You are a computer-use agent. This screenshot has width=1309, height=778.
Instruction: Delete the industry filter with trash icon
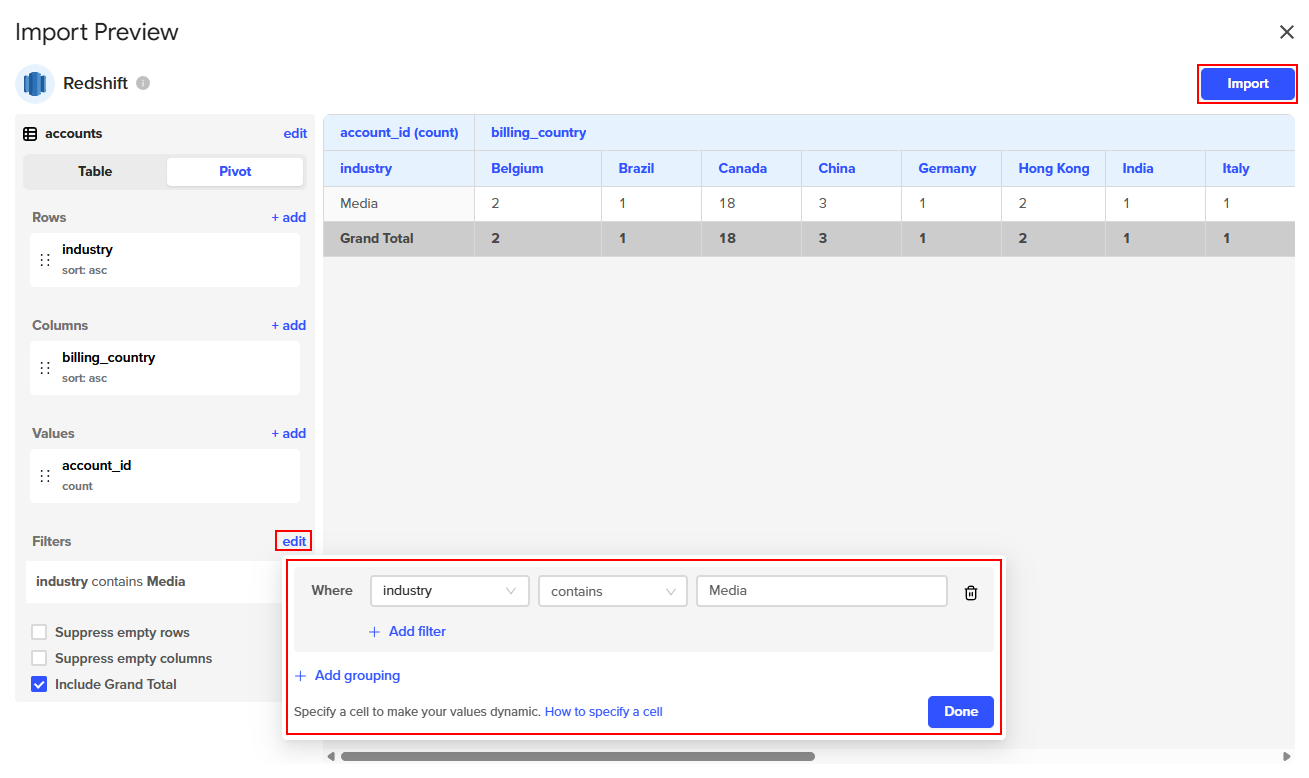[971, 592]
